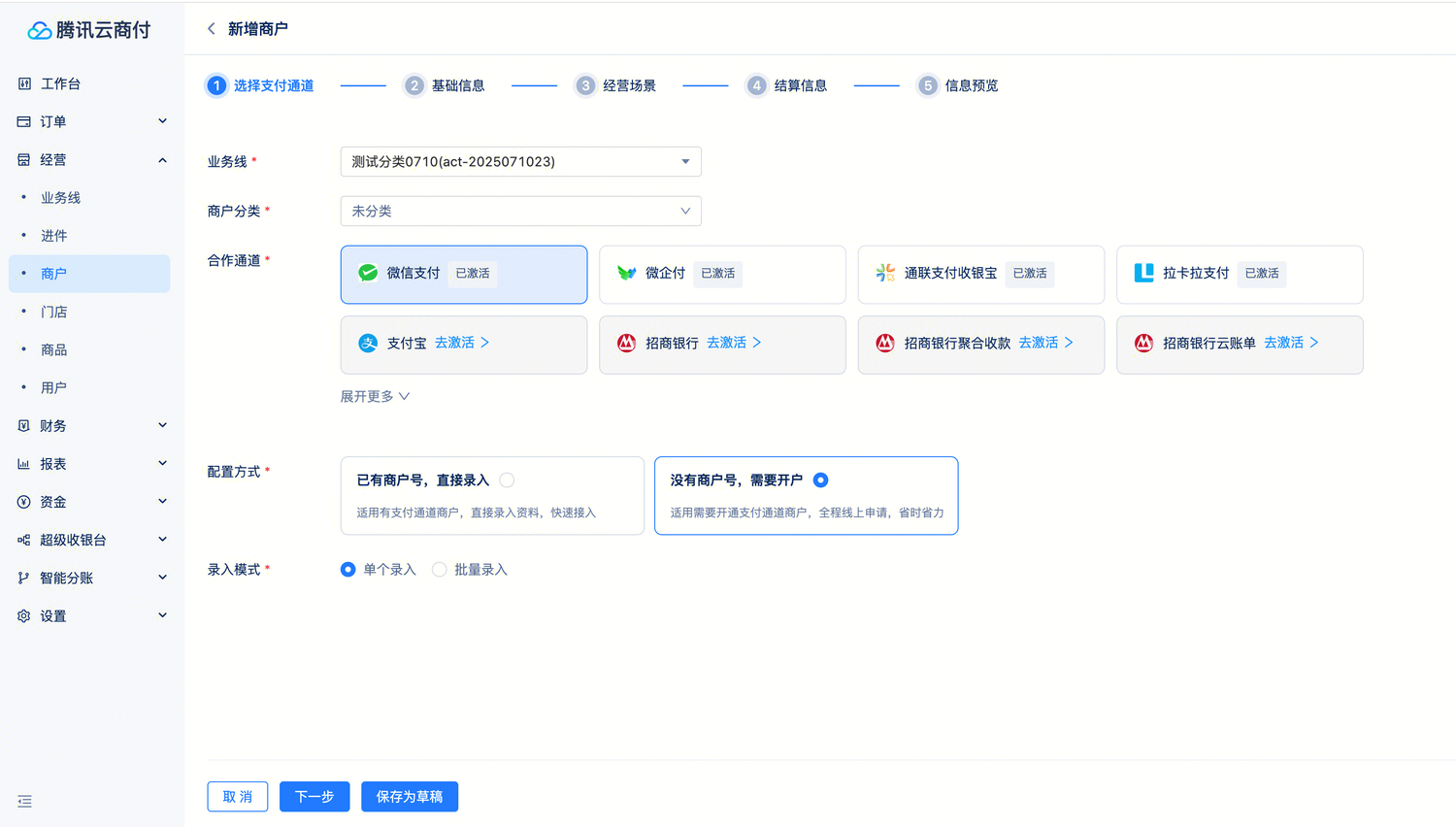Open the 业务线 dropdown

(x=520, y=161)
